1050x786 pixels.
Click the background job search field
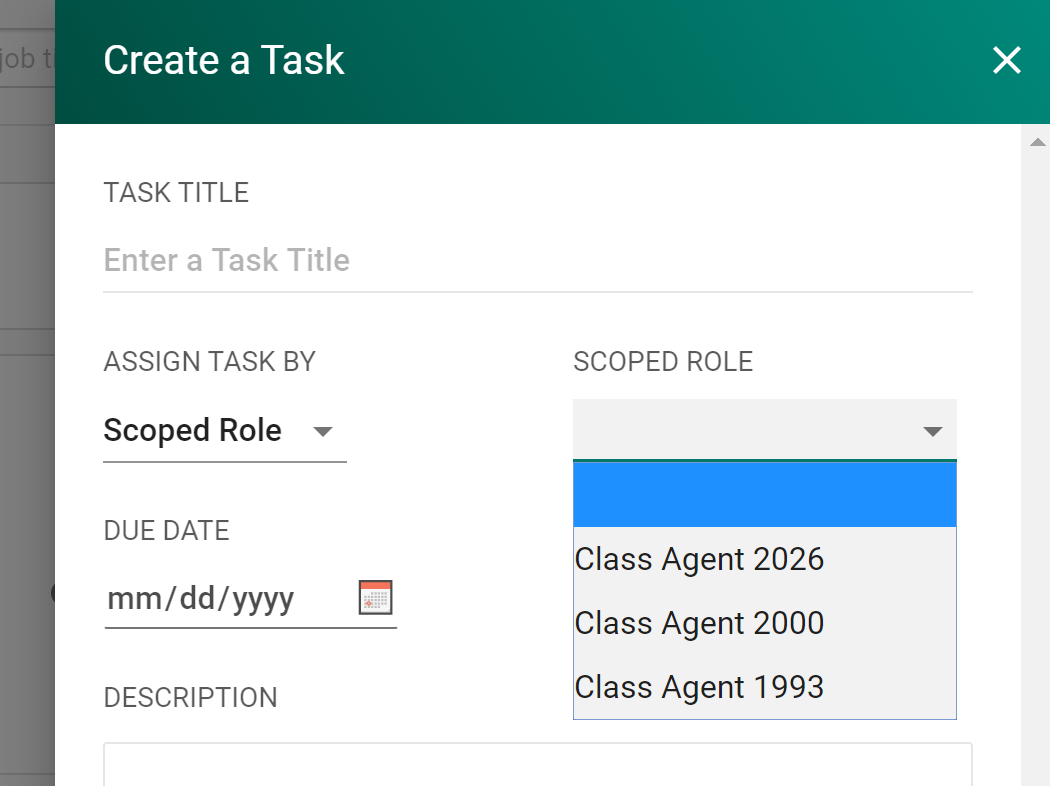point(27,59)
